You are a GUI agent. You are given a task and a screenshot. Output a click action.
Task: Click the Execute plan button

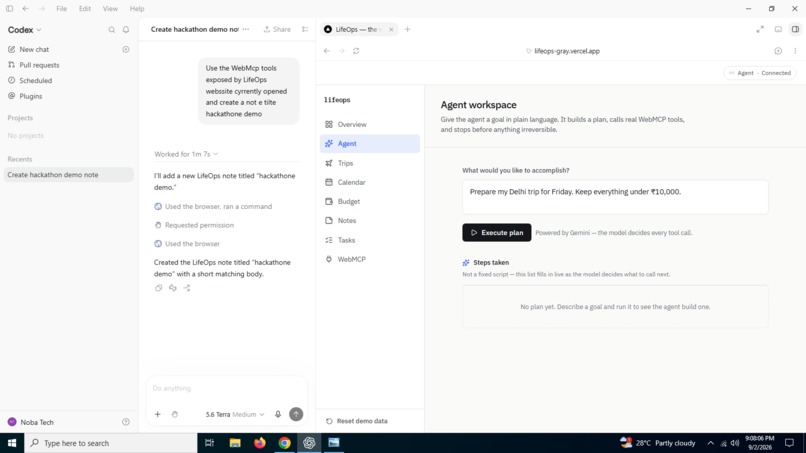coord(497,232)
